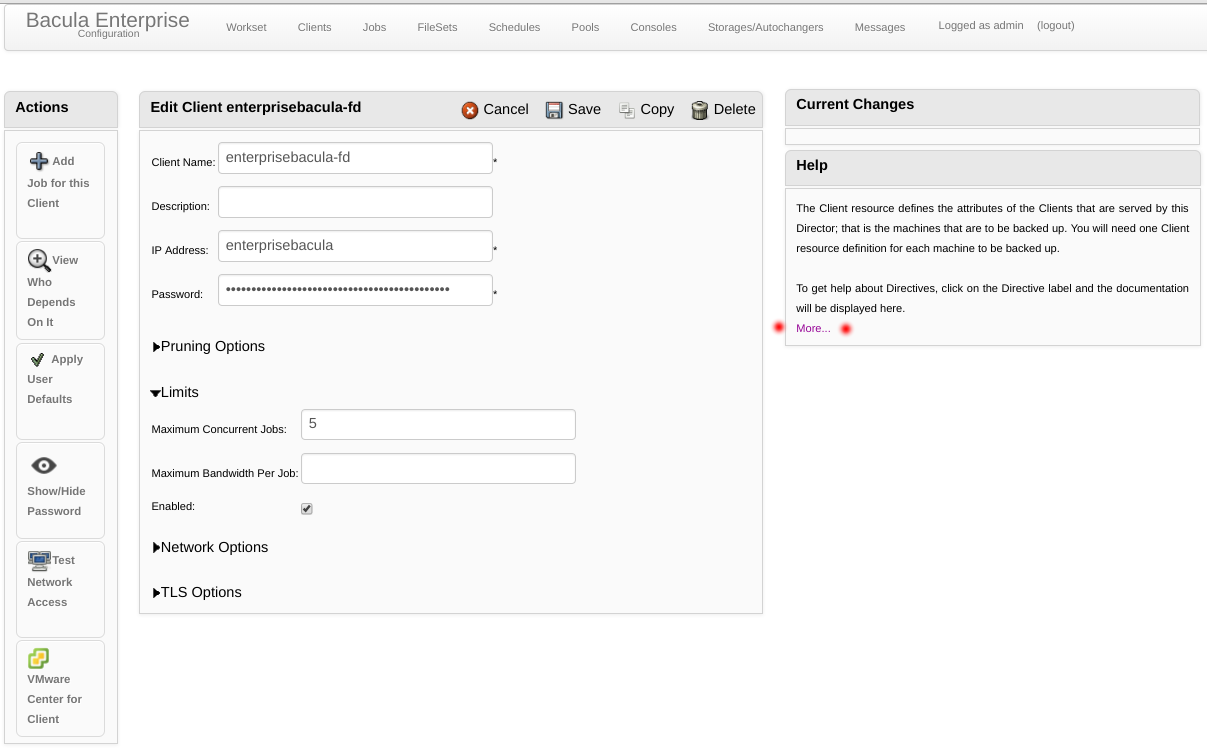Go to the Pools menu
Screen dimensions: 1207x750
(585, 27)
